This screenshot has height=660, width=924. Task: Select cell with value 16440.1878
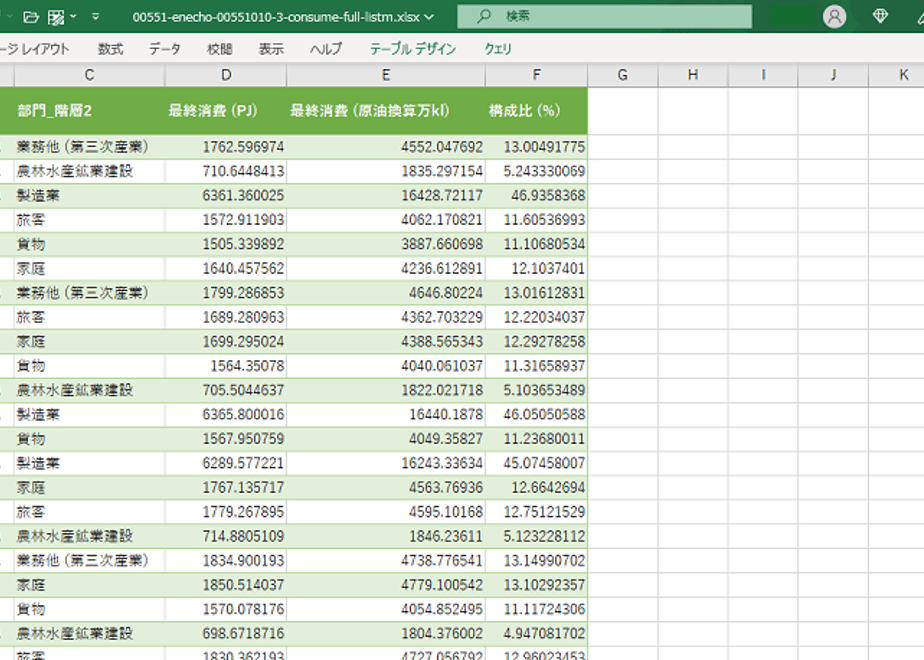tap(386, 414)
